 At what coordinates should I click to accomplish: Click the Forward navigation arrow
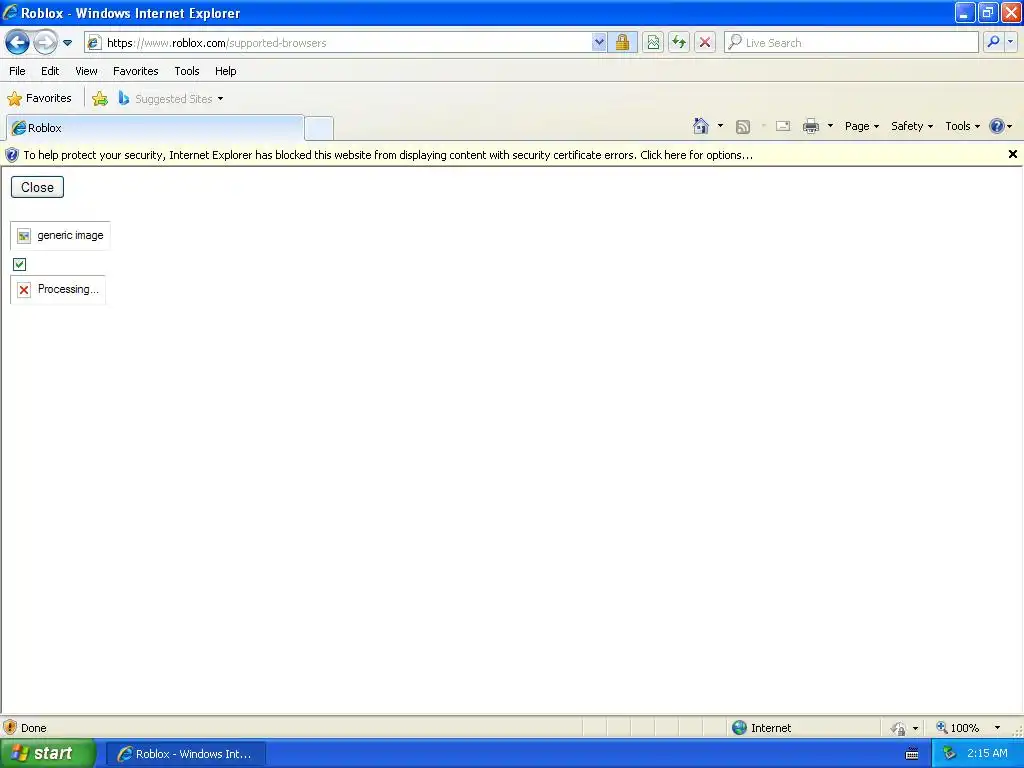[x=45, y=43]
